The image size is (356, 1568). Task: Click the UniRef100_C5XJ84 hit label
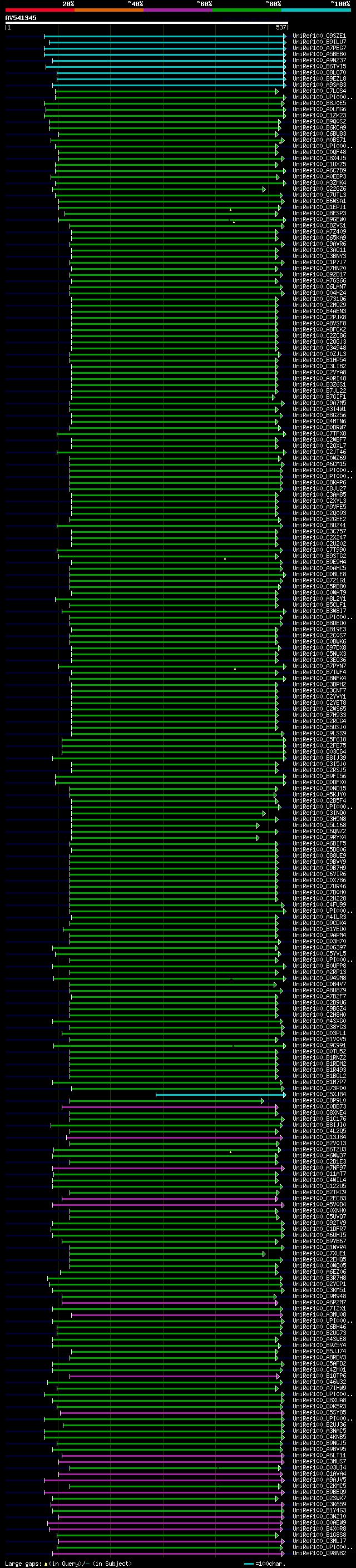pos(319,1095)
